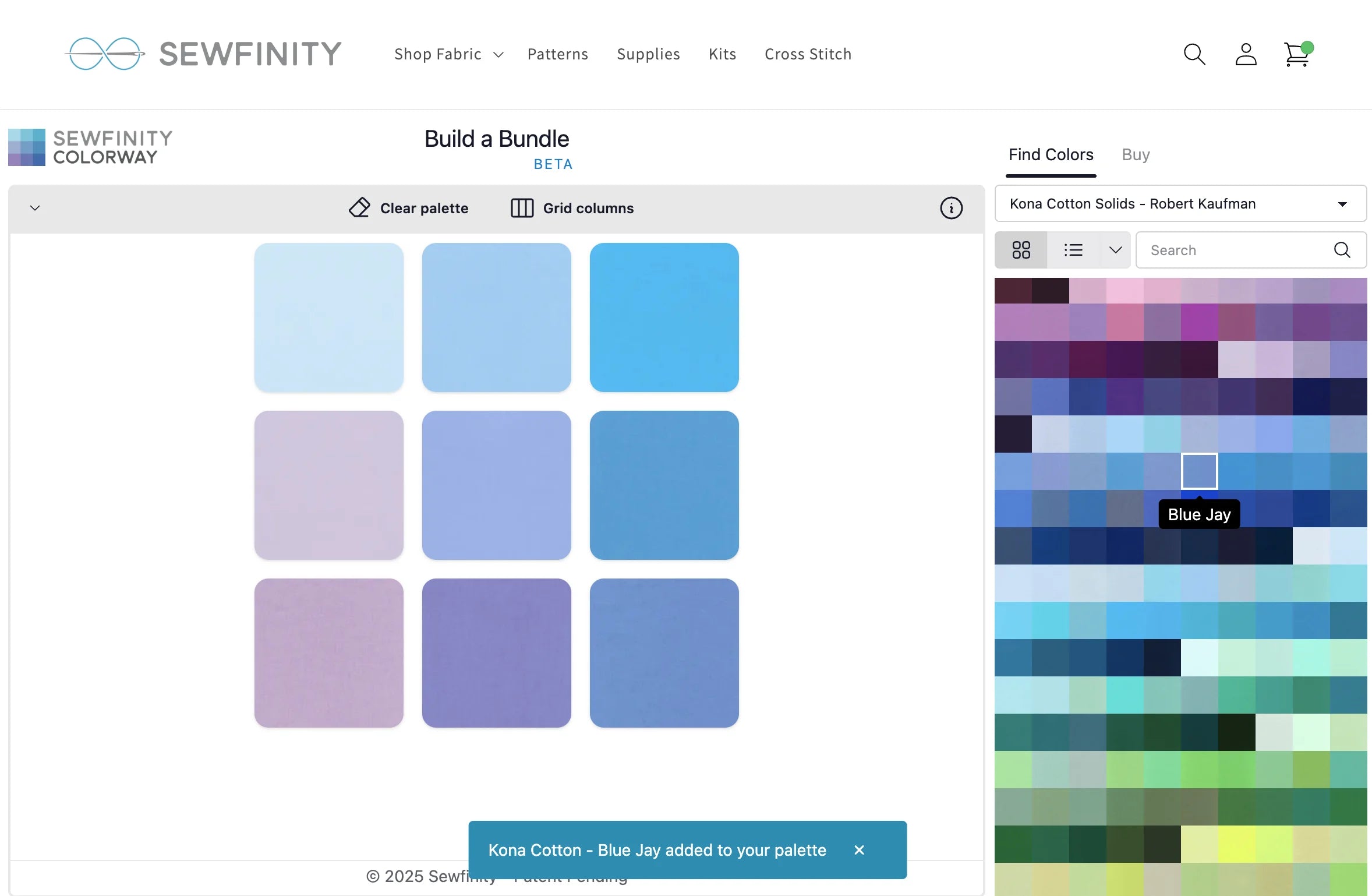
Task: Dismiss the Blue Jay added notification
Action: tap(859, 850)
